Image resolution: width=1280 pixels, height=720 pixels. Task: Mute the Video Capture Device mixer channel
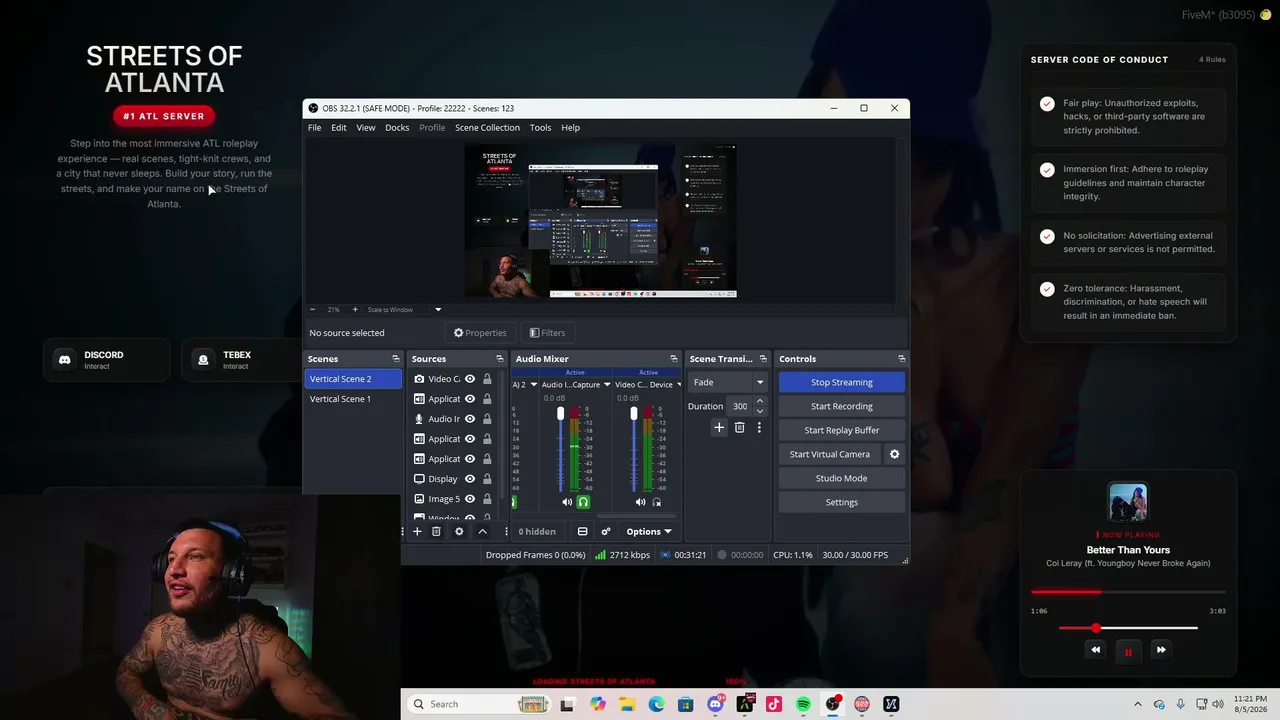coord(640,502)
